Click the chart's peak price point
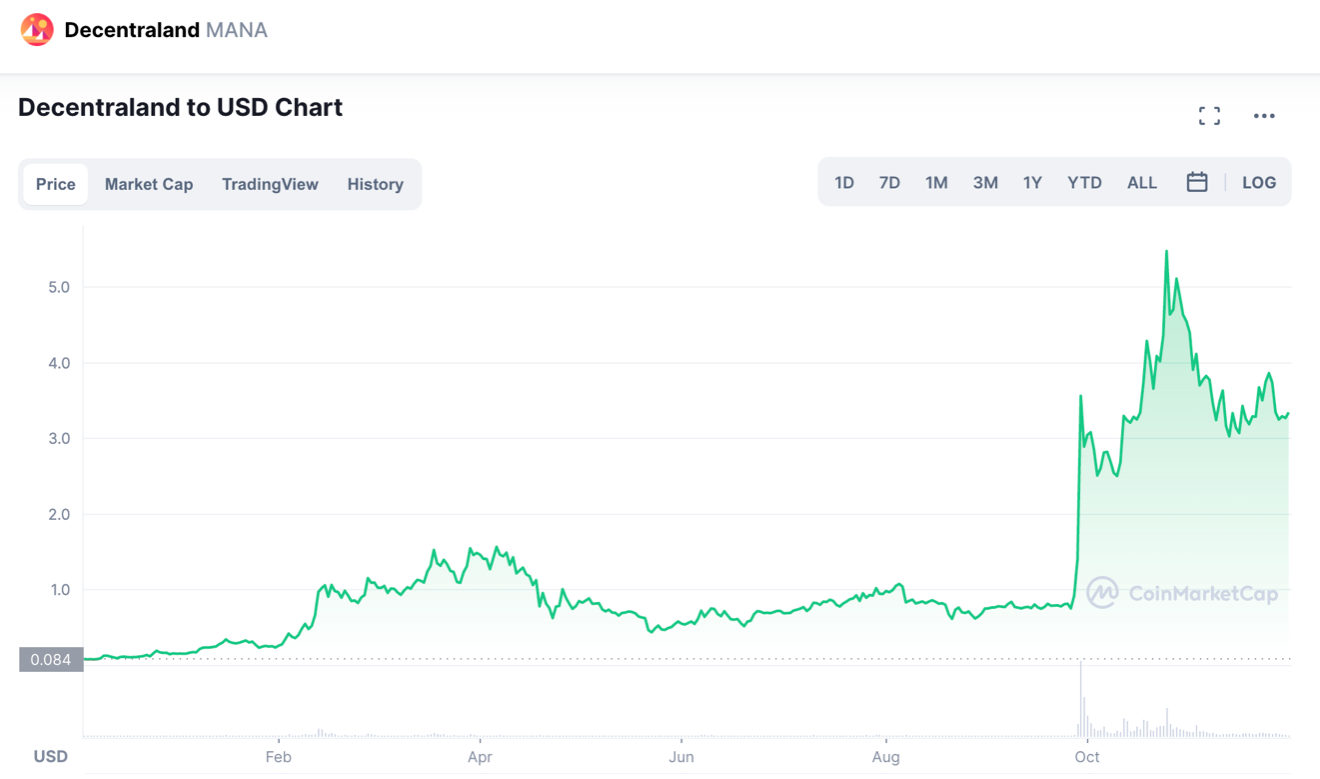This screenshot has height=779, width=1320. [x=1166, y=251]
